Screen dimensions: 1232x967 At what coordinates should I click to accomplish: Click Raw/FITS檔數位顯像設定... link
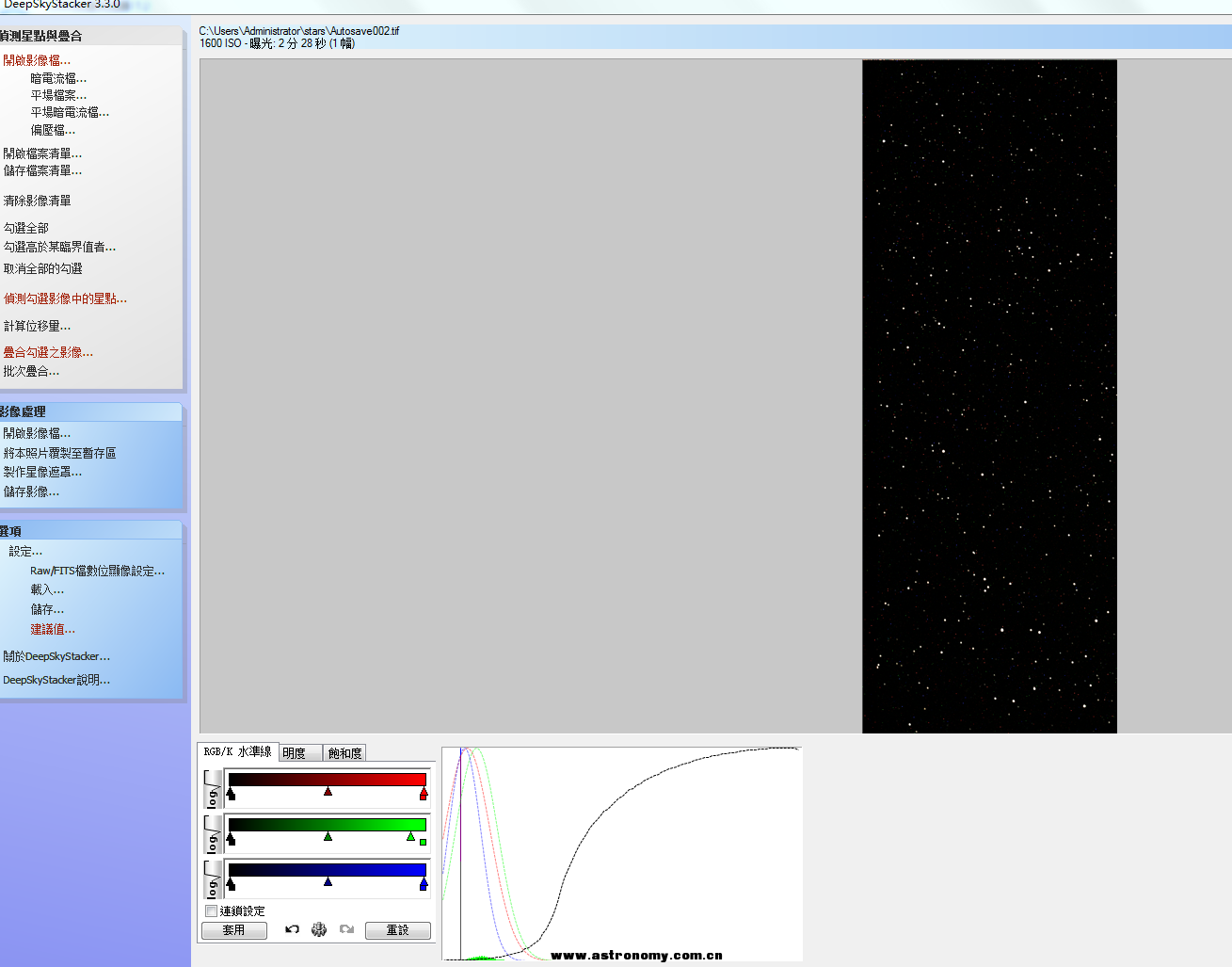click(x=97, y=571)
